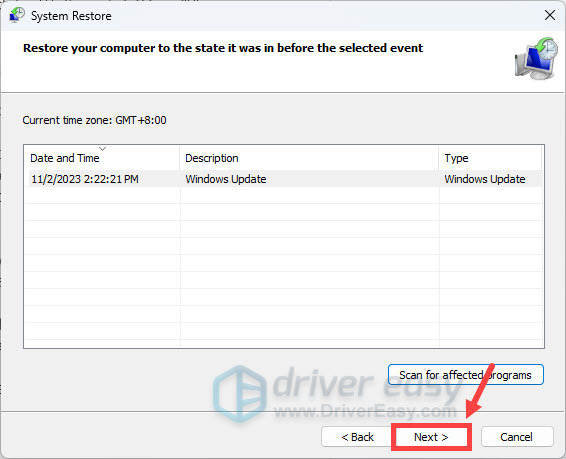Viewport: 566px width, 459px height.
Task: Click the Windows Update description cell
Action: click(226, 179)
